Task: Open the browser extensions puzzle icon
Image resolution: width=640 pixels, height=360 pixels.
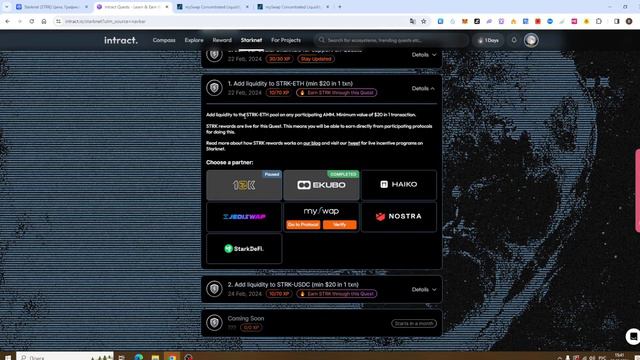Action: [599, 21]
